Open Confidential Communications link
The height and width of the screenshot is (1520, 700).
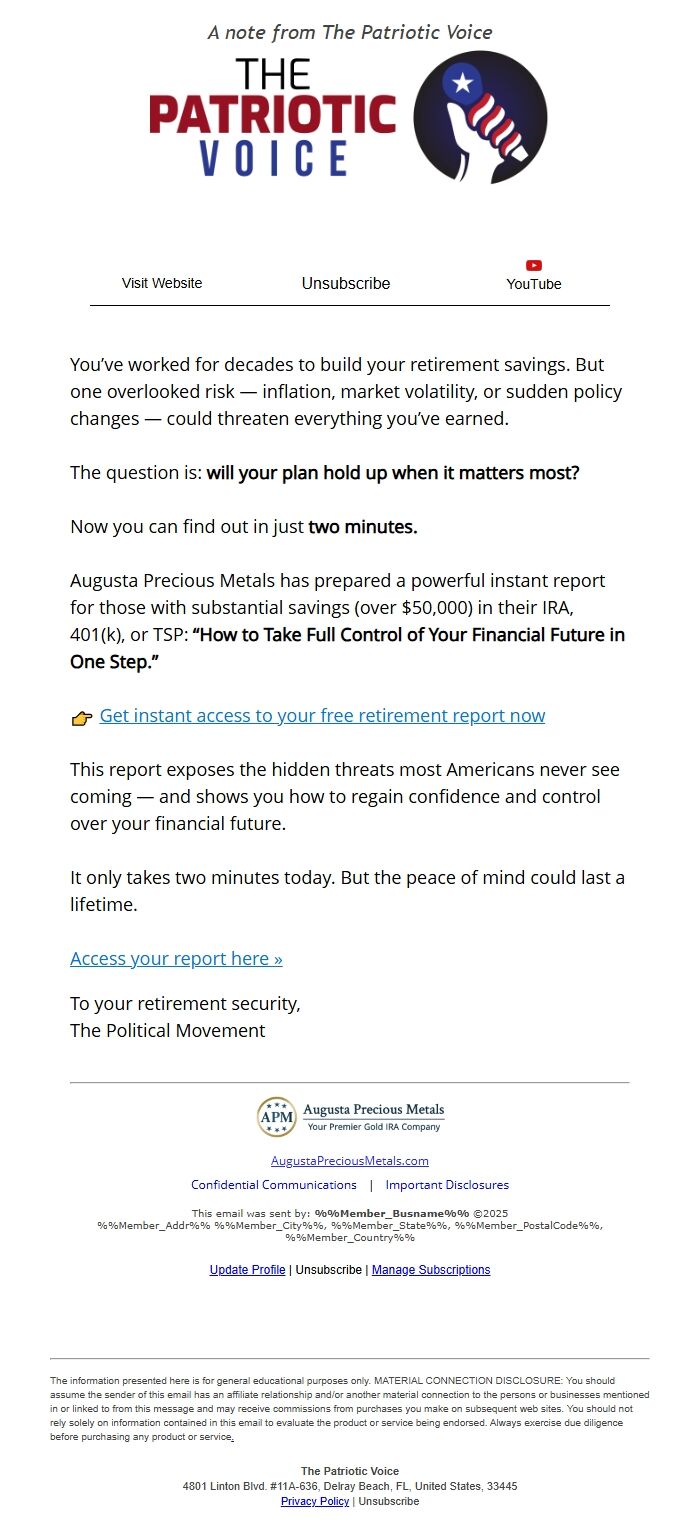(x=274, y=1185)
